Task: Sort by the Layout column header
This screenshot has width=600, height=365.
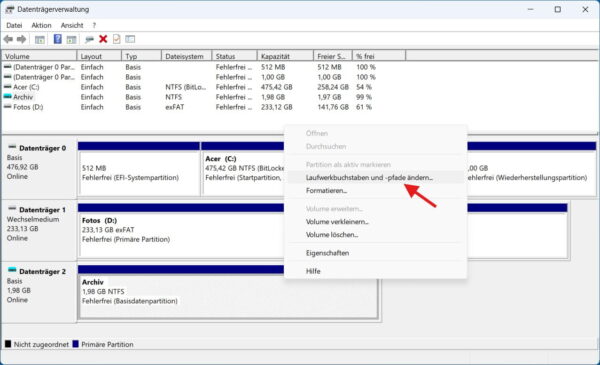Action: point(99,56)
